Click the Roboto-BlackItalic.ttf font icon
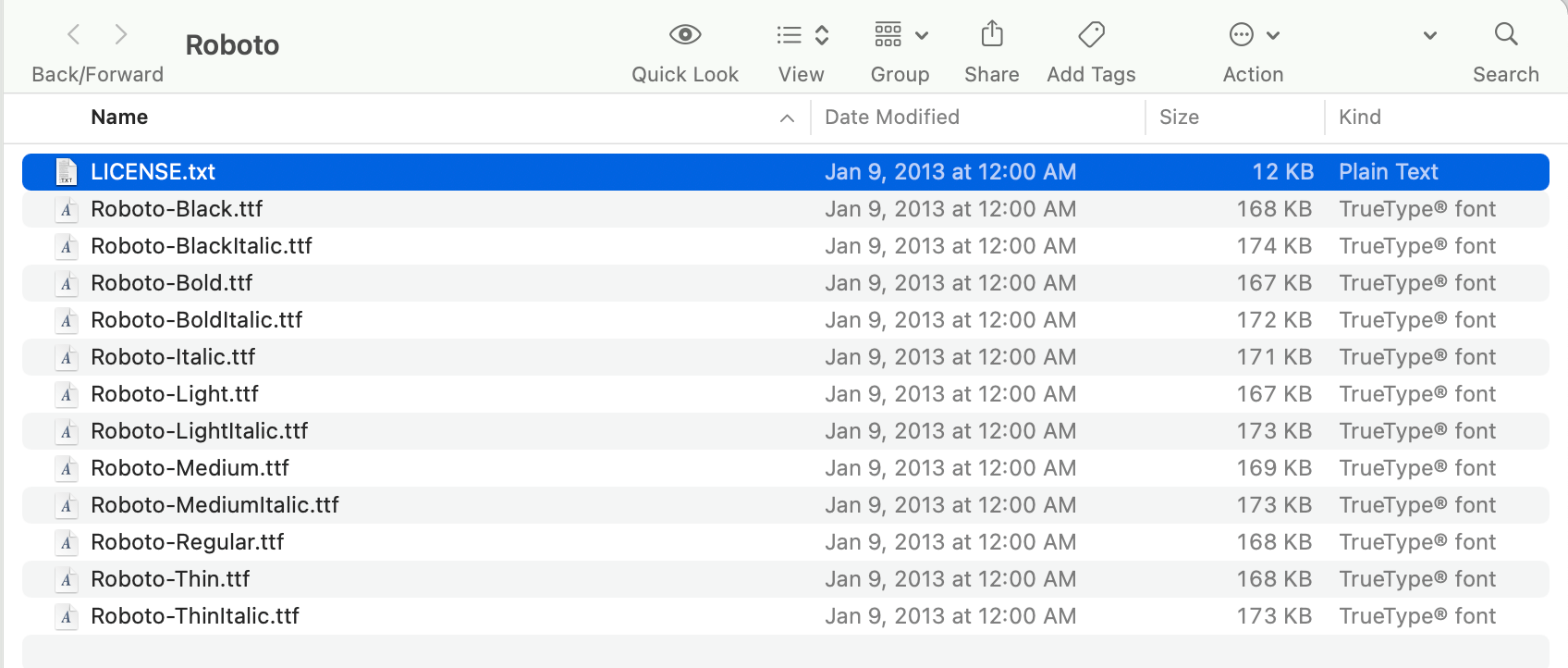 point(67,246)
